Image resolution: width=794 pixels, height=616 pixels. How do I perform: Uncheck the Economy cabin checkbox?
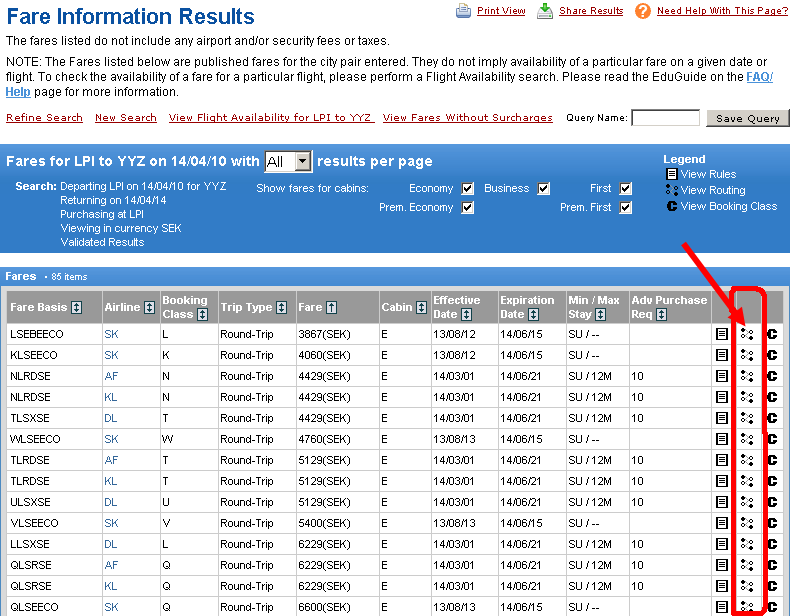coord(466,188)
